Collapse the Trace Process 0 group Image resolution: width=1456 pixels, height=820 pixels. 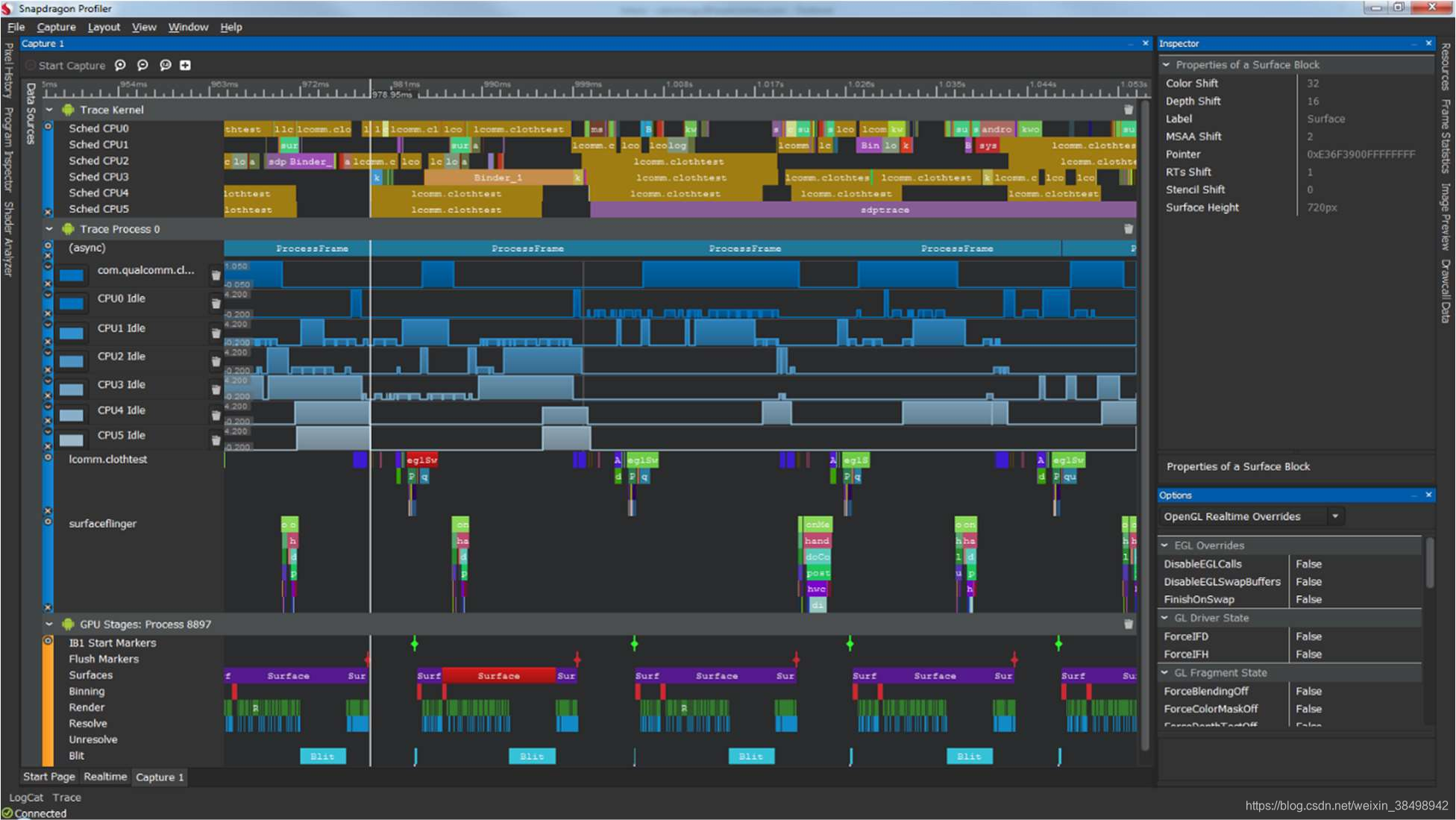click(50, 229)
